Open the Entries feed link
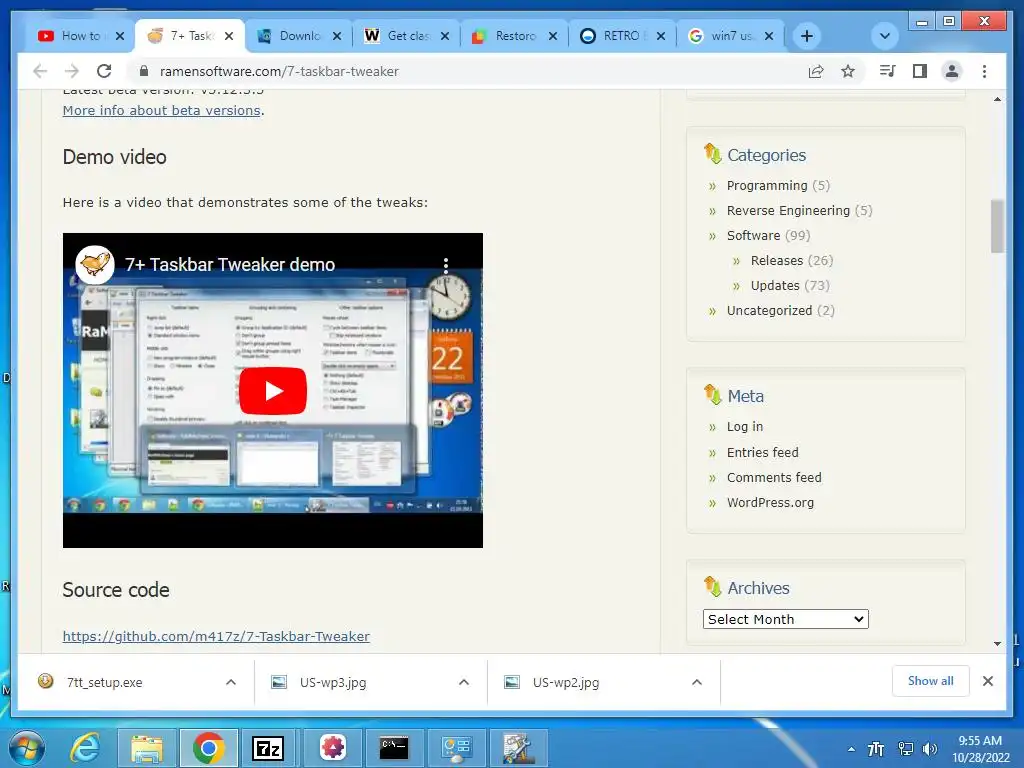1024x768 pixels. click(763, 452)
